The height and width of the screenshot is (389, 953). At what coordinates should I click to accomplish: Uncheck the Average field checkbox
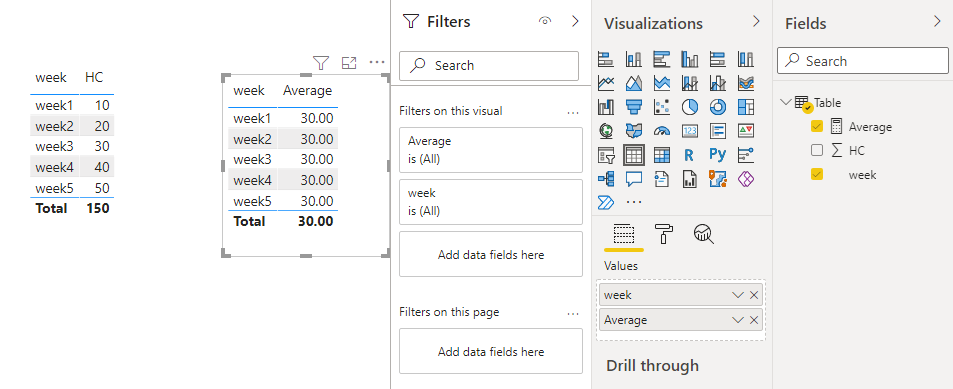tap(817, 126)
